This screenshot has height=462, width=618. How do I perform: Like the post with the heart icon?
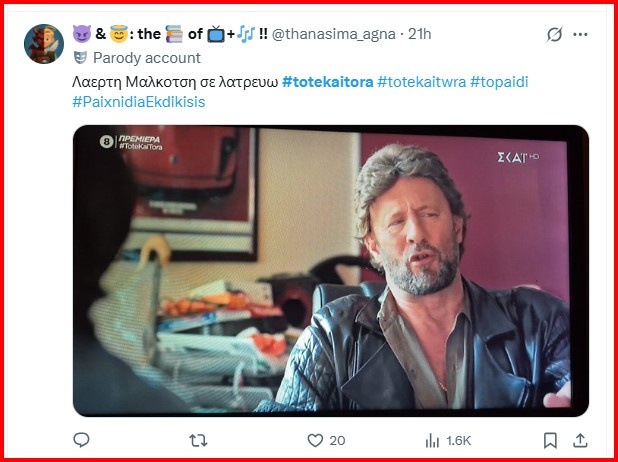pyautogui.click(x=315, y=440)
